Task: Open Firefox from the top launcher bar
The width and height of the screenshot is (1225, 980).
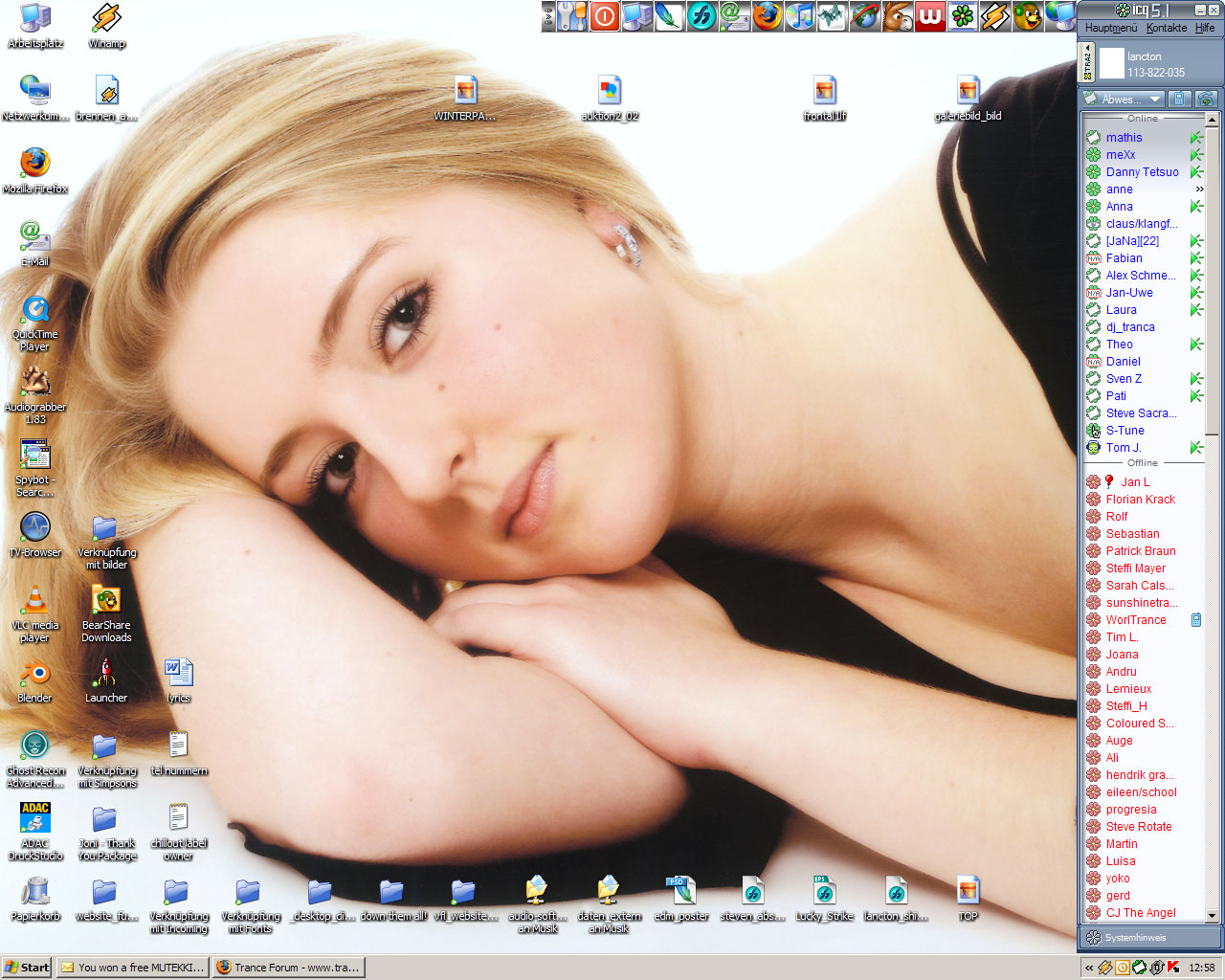Action: (x=767, y=16)
